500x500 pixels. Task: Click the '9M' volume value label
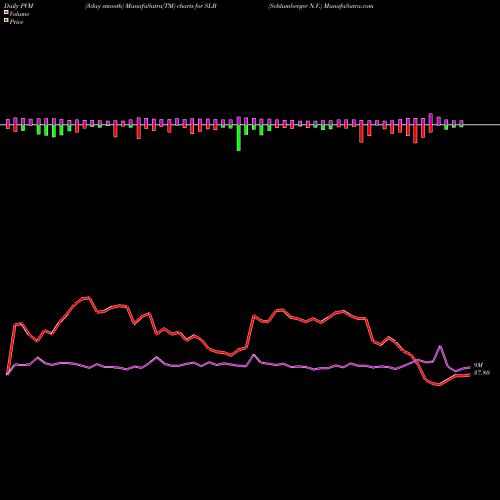478,365
